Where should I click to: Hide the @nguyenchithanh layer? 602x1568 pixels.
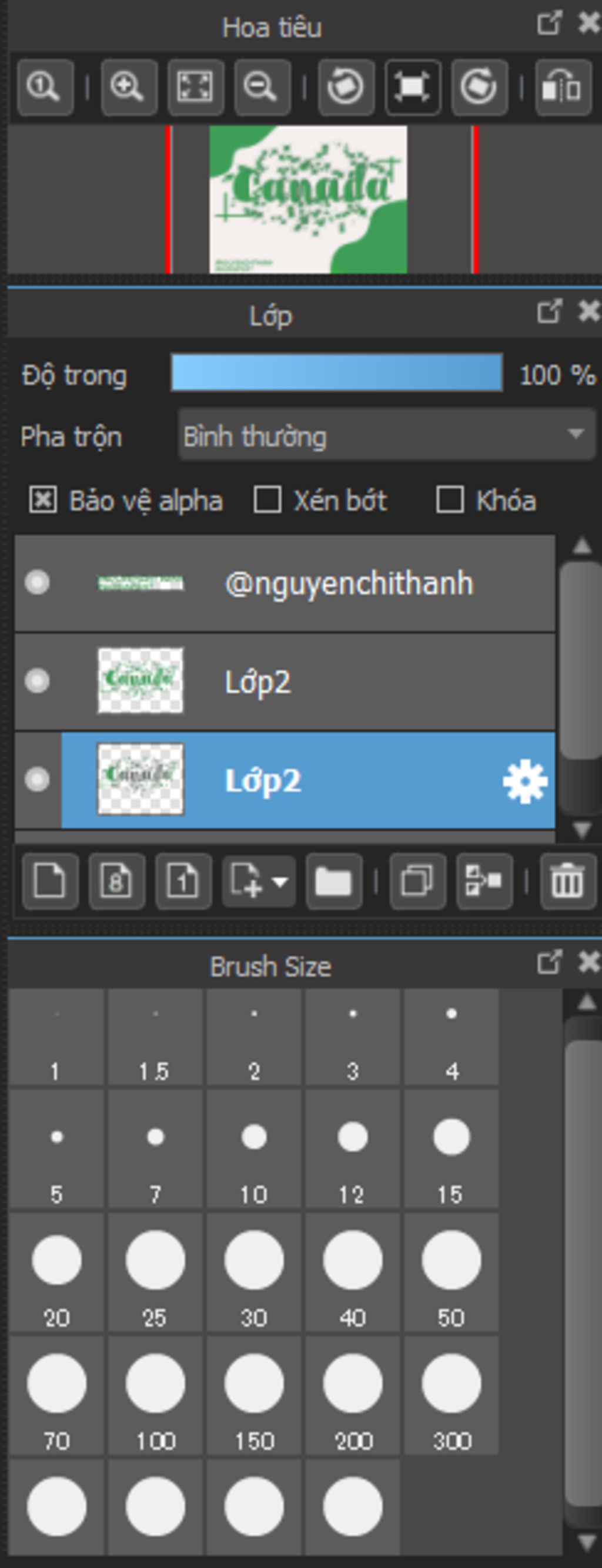pyautogui.click(x=37, y=582)
